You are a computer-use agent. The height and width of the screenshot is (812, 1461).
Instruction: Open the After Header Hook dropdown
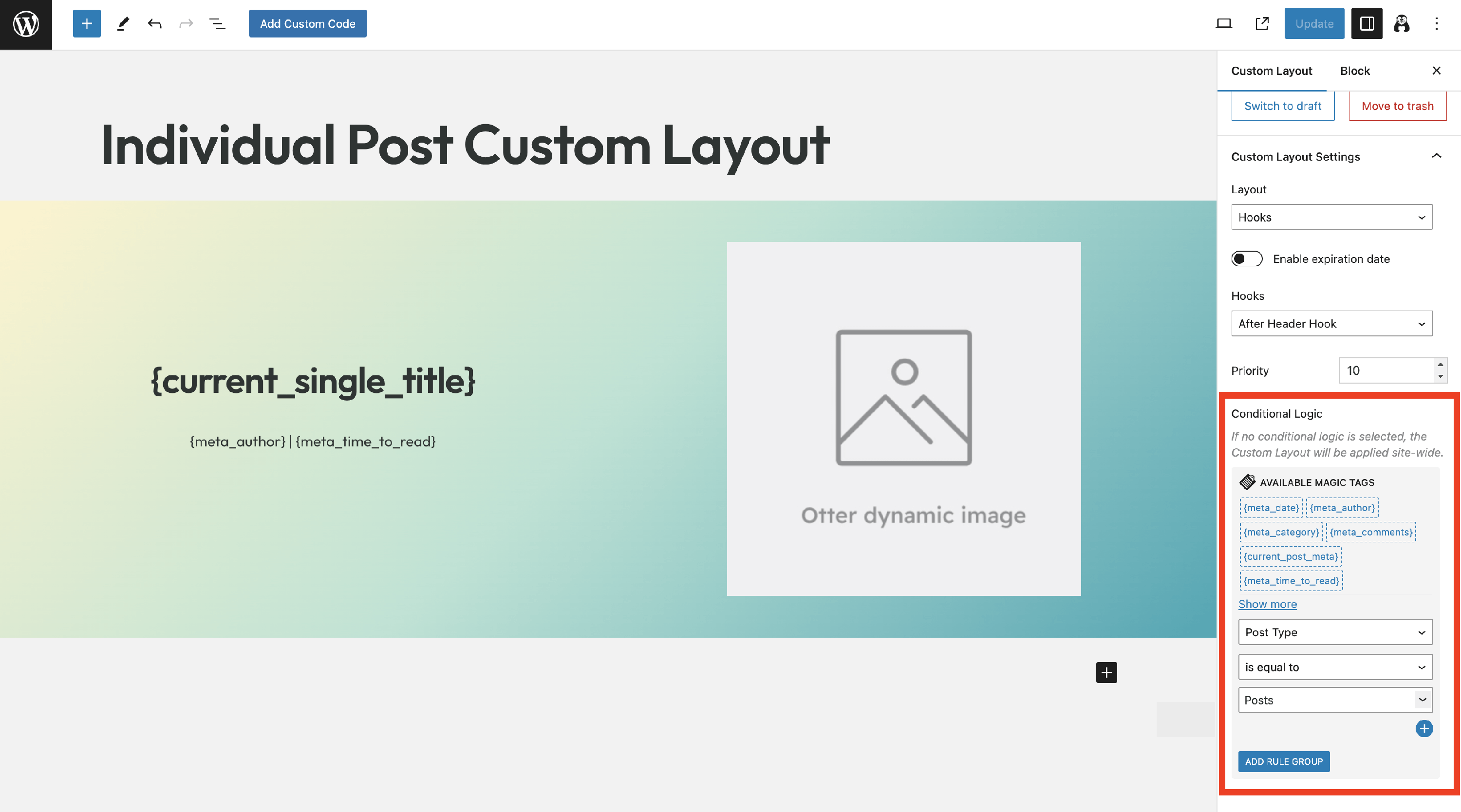pos(1331,323)
